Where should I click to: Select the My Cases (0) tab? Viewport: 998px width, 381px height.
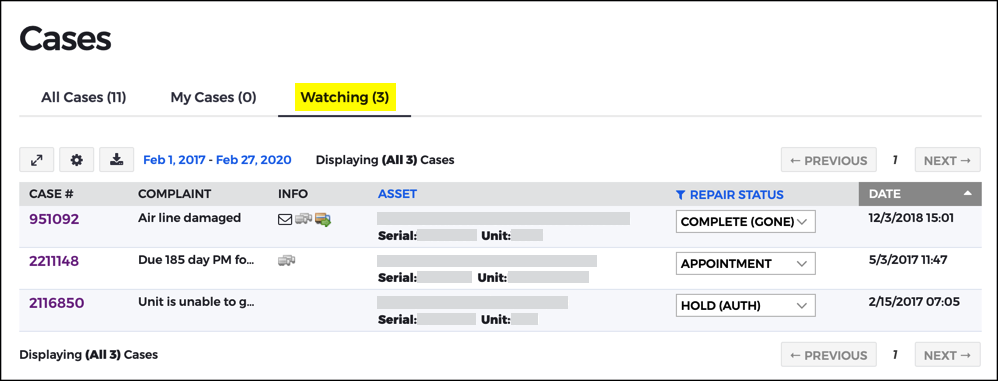[x=213, y=97]
